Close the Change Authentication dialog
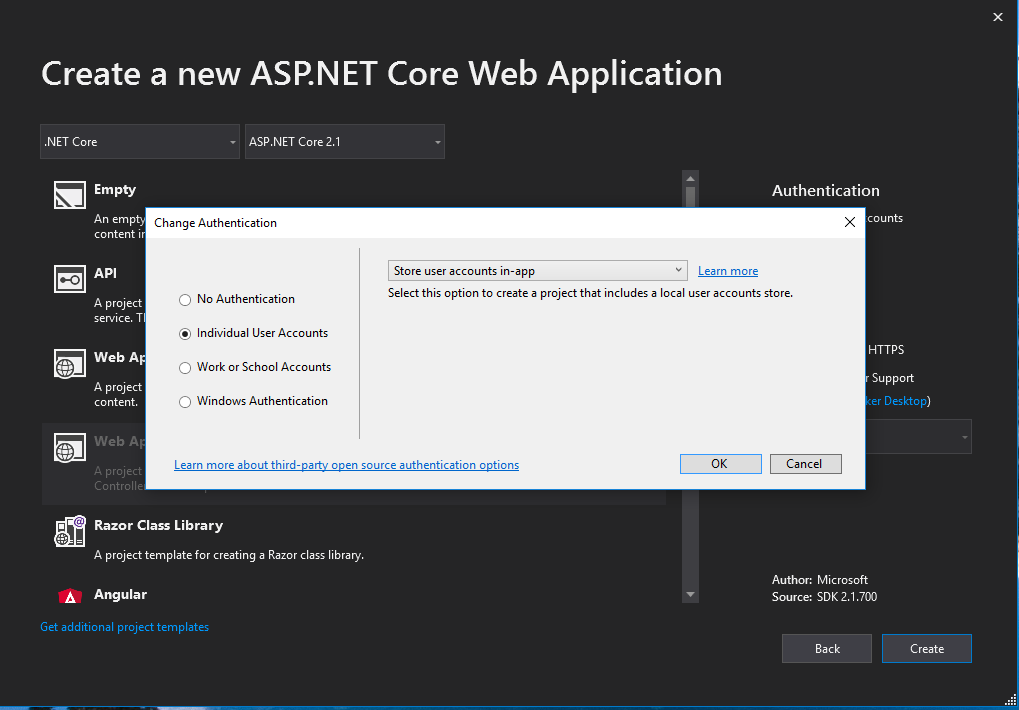This screenshot has width=1019, height=710. coord(849,222)
